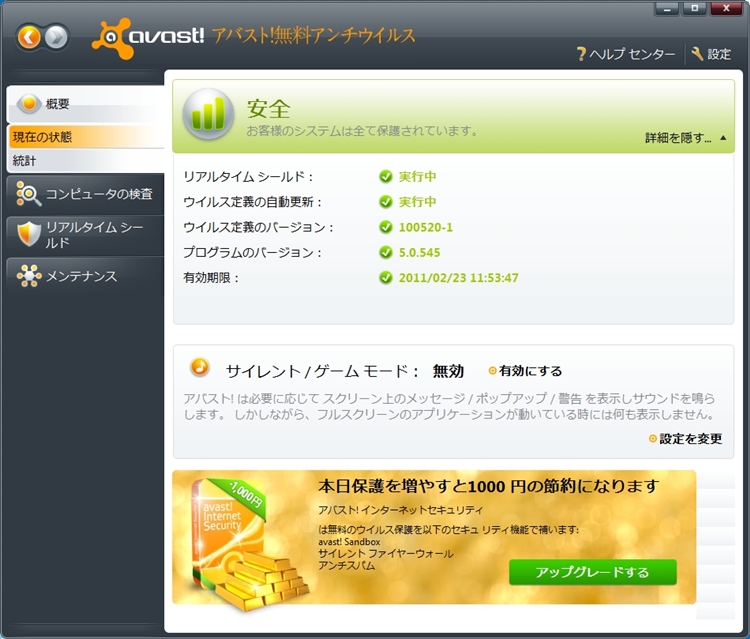Viewport: 750px width, 639px height.
Task: Click the green bar chart status icon
Action: [208, 114]
